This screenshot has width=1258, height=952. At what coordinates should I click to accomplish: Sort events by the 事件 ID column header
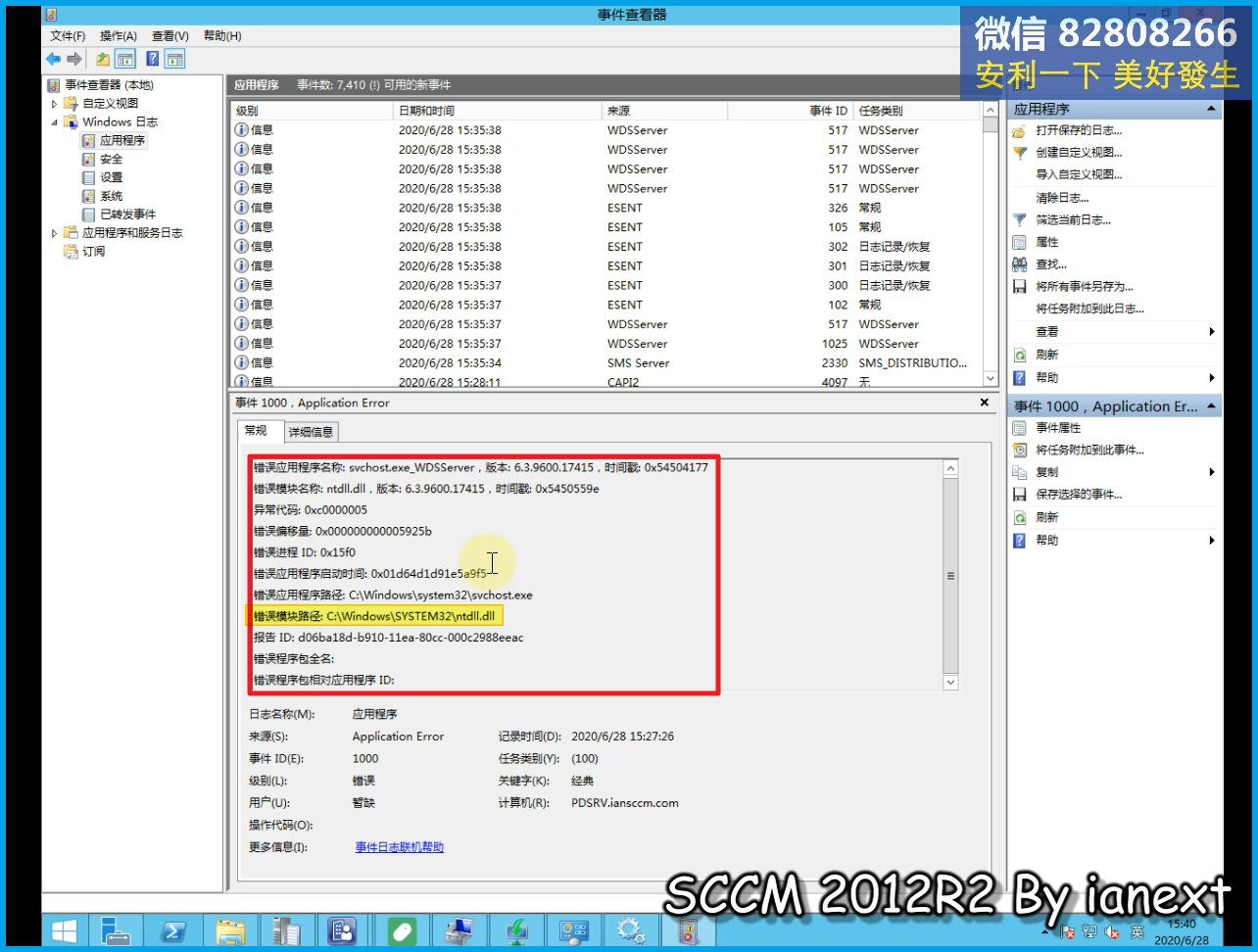point(790,111)
